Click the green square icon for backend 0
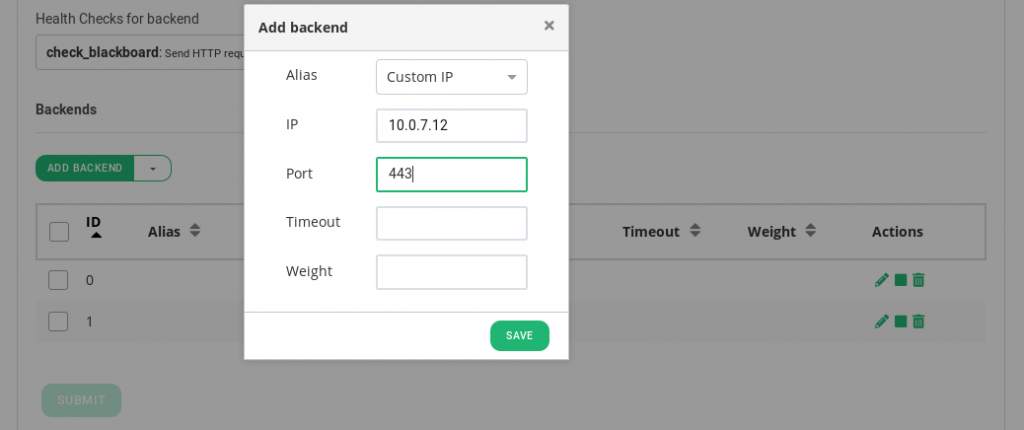This screenshot has width=1024, height=430. [x=901, y=280]
